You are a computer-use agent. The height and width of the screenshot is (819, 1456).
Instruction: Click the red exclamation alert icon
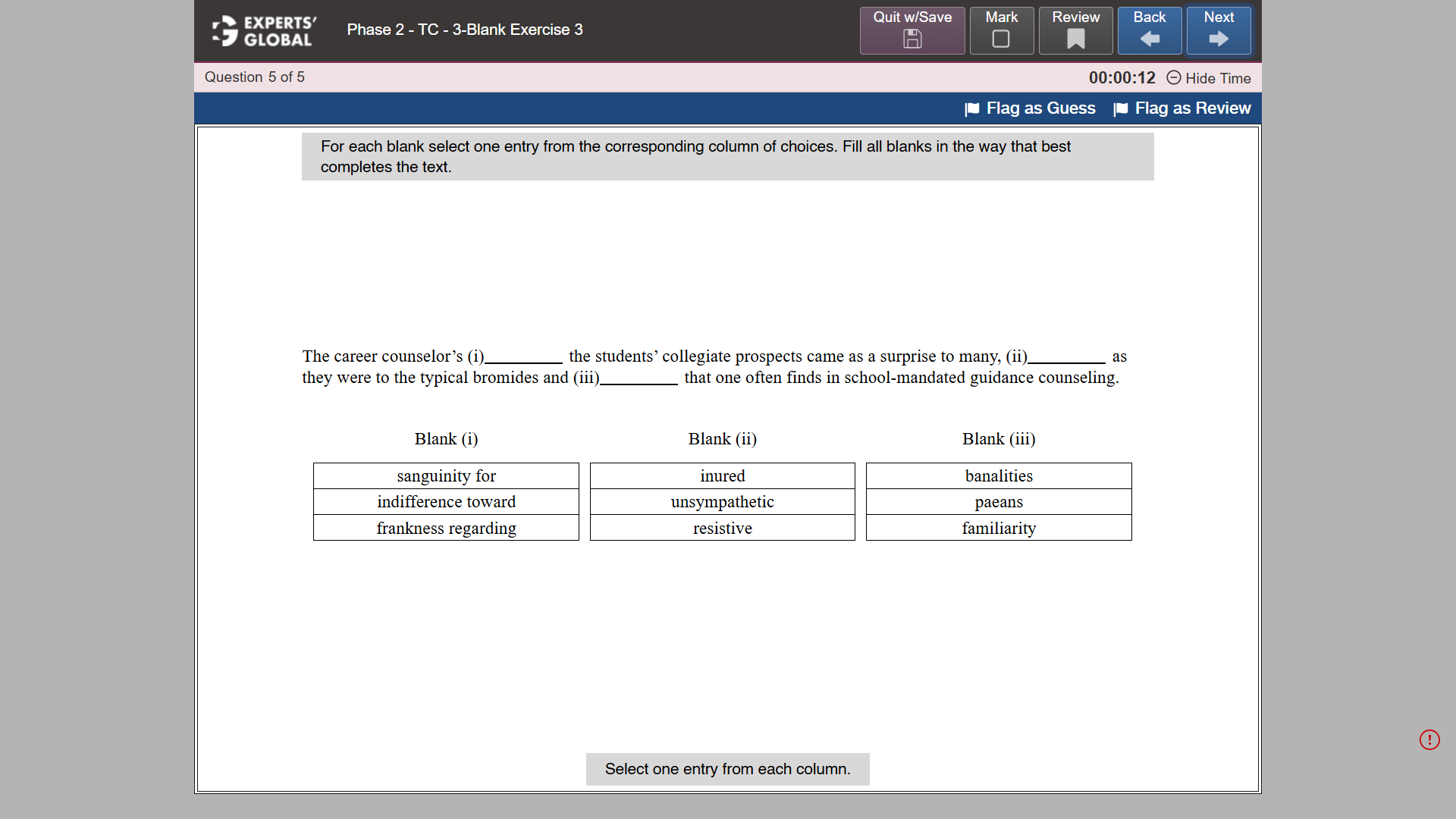(x=1430, y=739)
